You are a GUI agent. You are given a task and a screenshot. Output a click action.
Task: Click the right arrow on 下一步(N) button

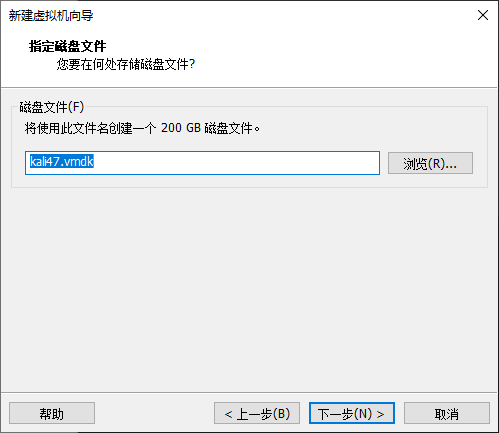380,414
